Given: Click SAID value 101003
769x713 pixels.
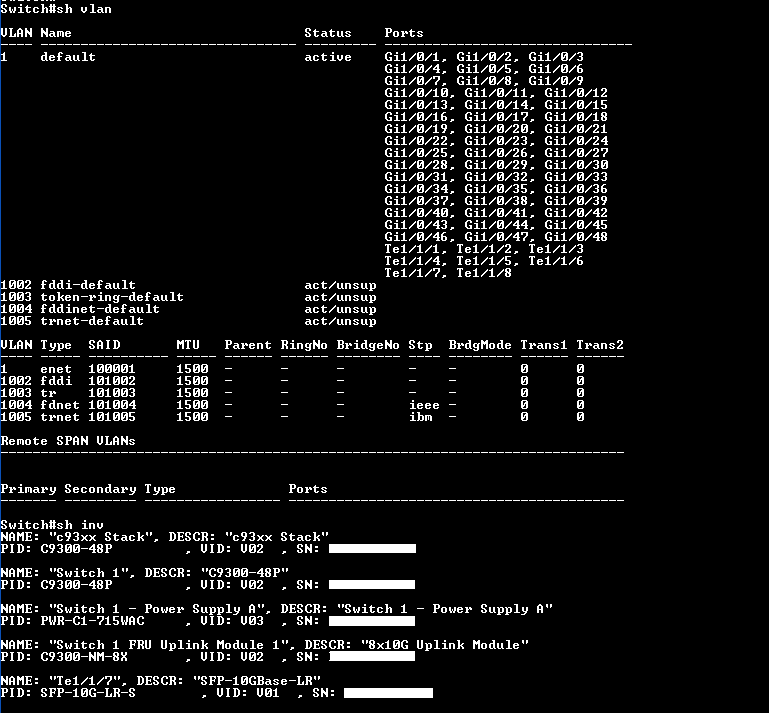Looking at the screenshot, I should [x=112, y=393].
